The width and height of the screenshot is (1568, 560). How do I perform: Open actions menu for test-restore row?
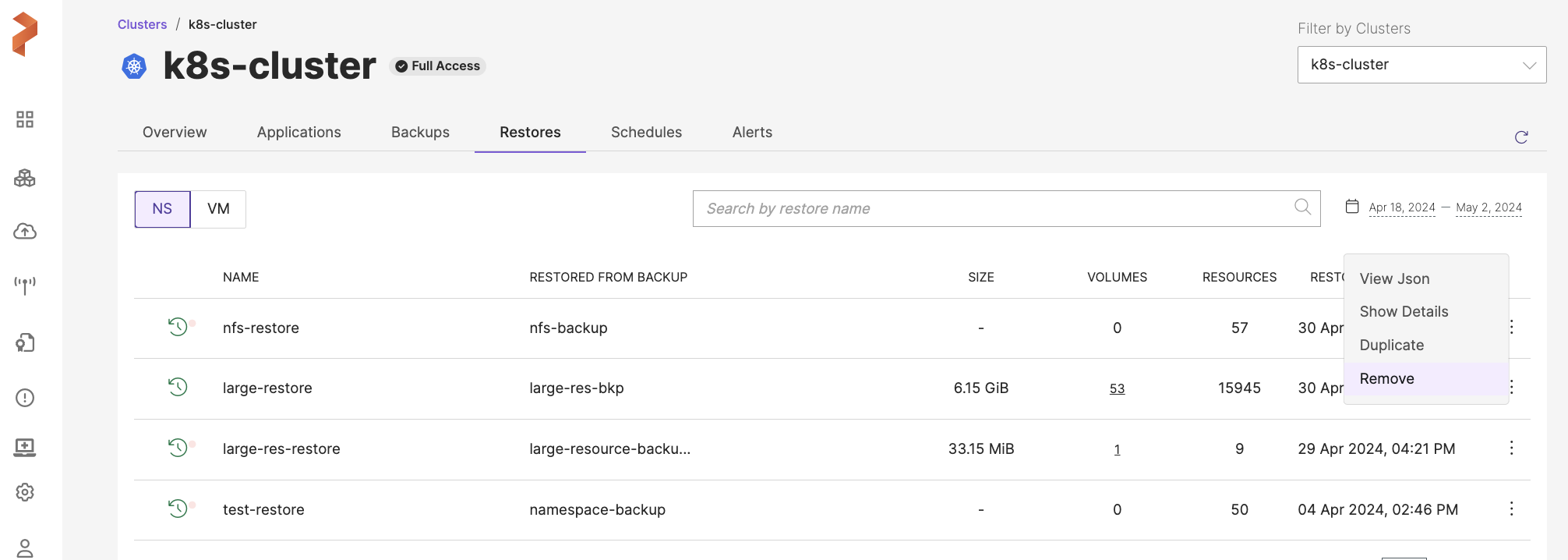tap(1511, 509)
